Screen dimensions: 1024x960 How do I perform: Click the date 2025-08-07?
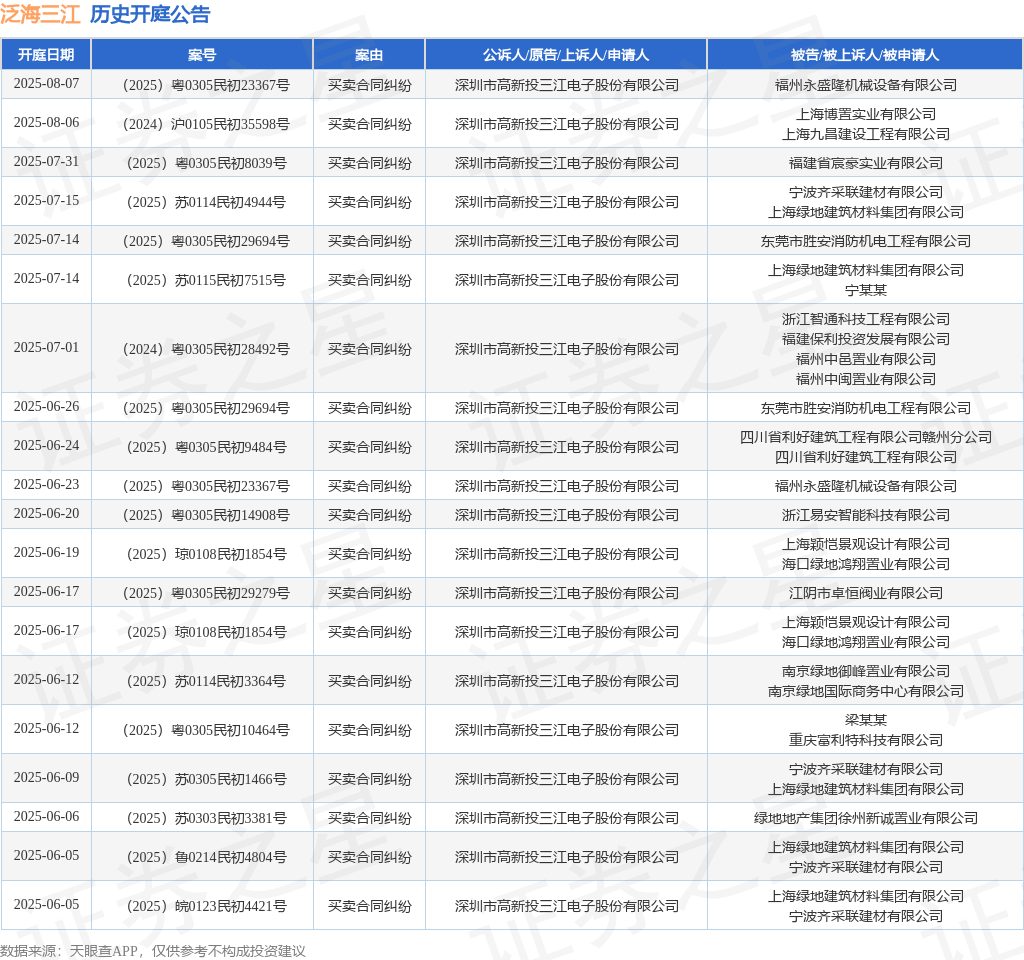pyautogui.click(x=46, y=84)
